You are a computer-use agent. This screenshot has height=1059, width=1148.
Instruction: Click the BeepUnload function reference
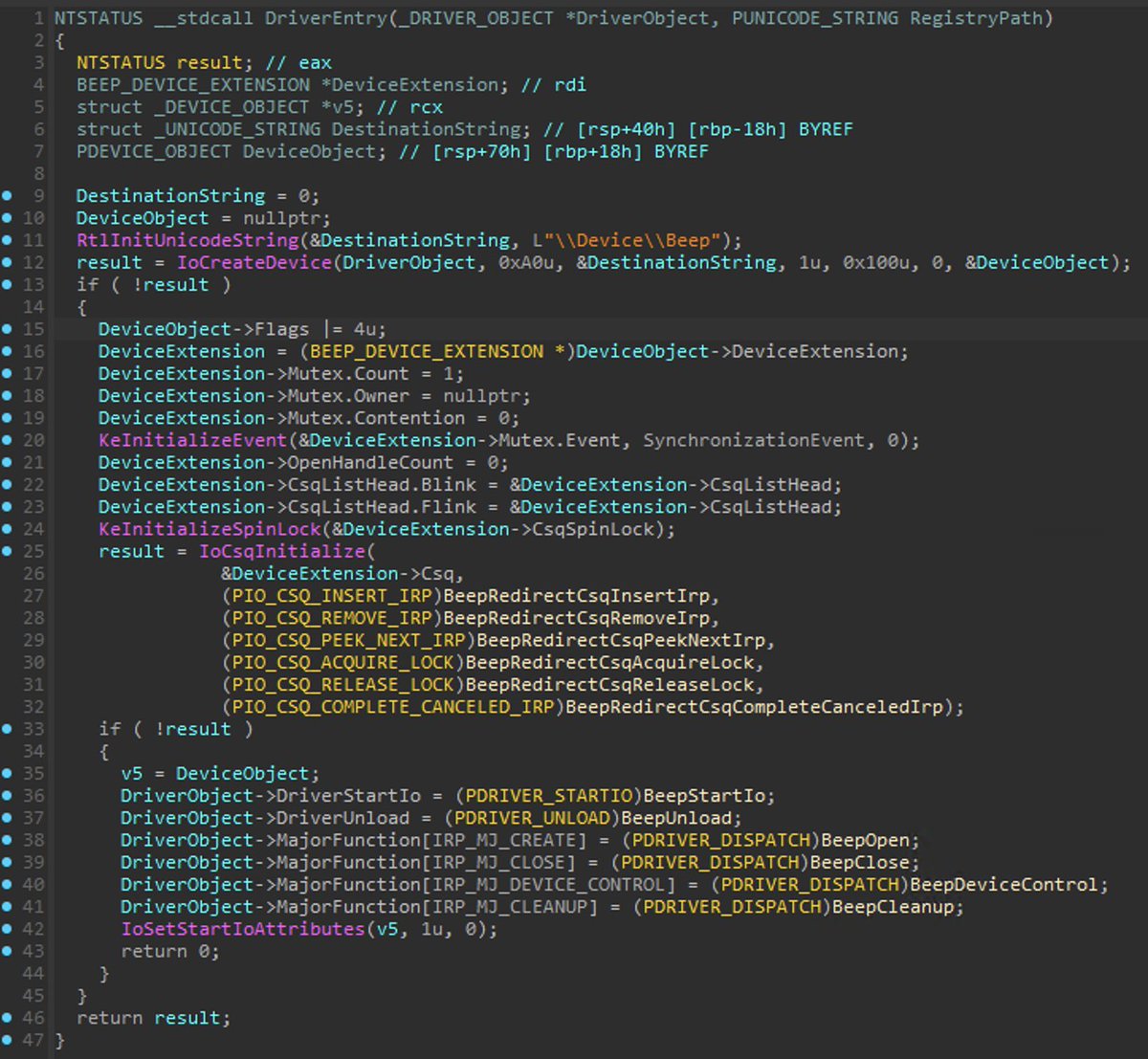pyautogui.click(x=676, y=818)
